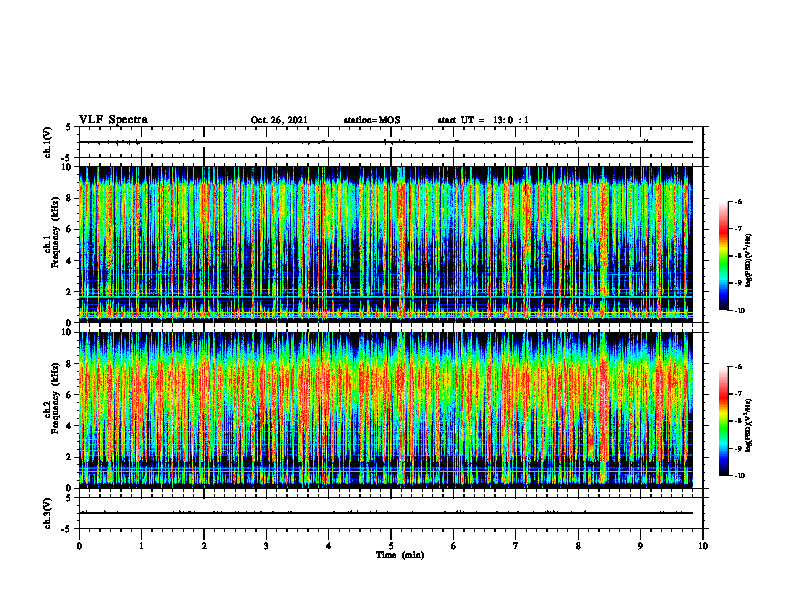The height and width of the screenshot is (612, 792).
Task: Click the time axis tick label "10"
Action: [703, 546]
